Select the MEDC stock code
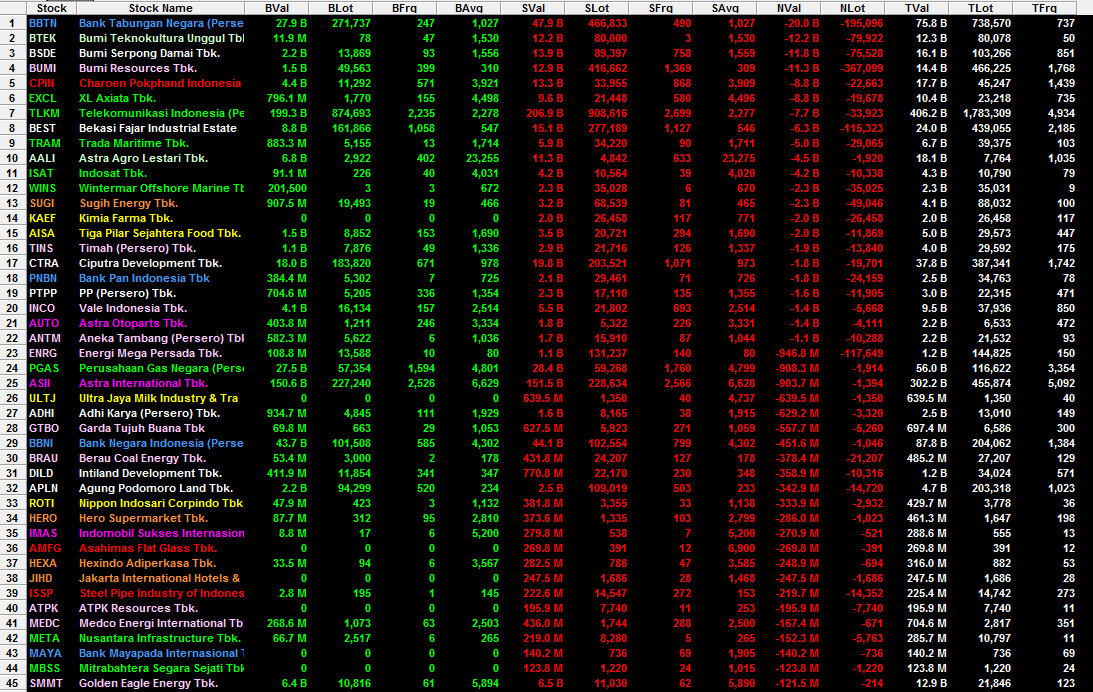The width and height of the screenshot is (1093, 692). coord(45,624)
